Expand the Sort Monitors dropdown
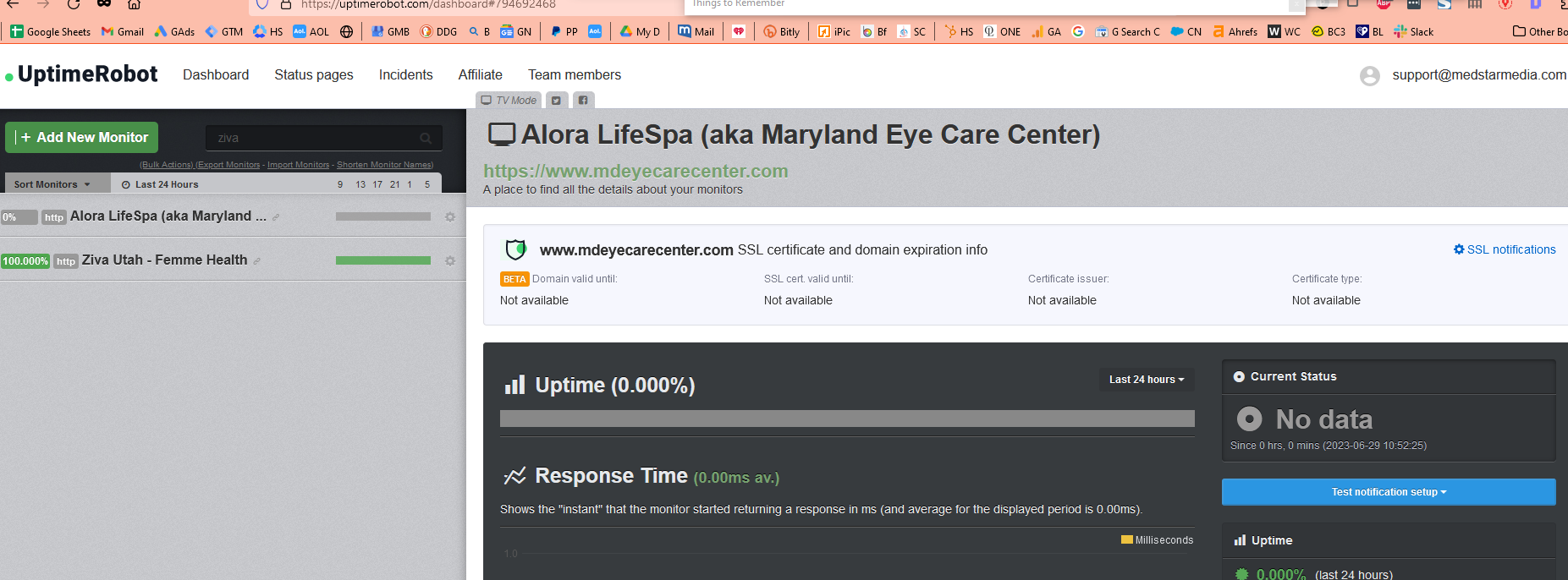Image resolution: width=1568 pixels, height=580 pixels. click(x=52, y=184)
